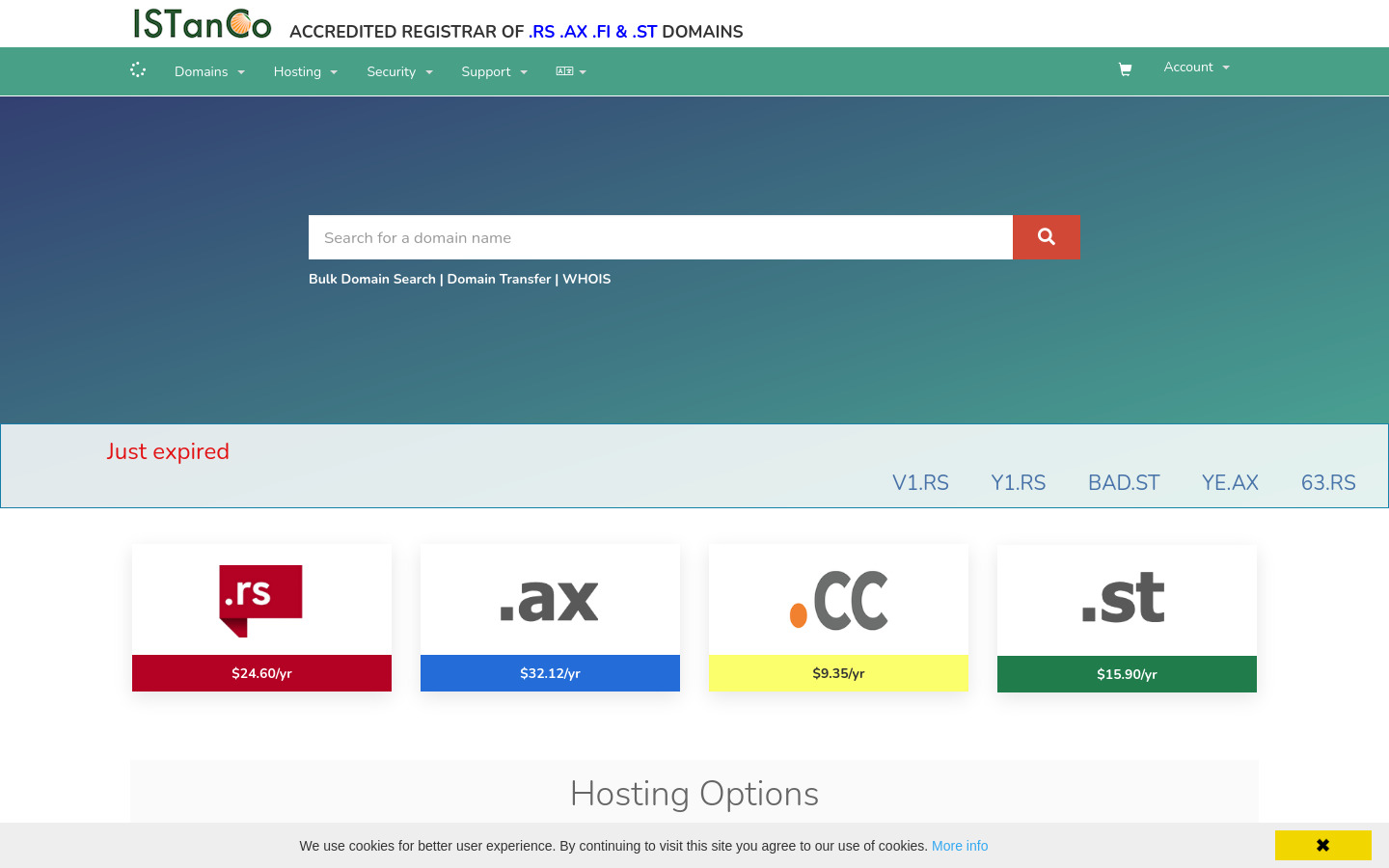This screenshot has height=868, width=1389.
Task: Click the .CC domain logo card
Action: [838, 600]
